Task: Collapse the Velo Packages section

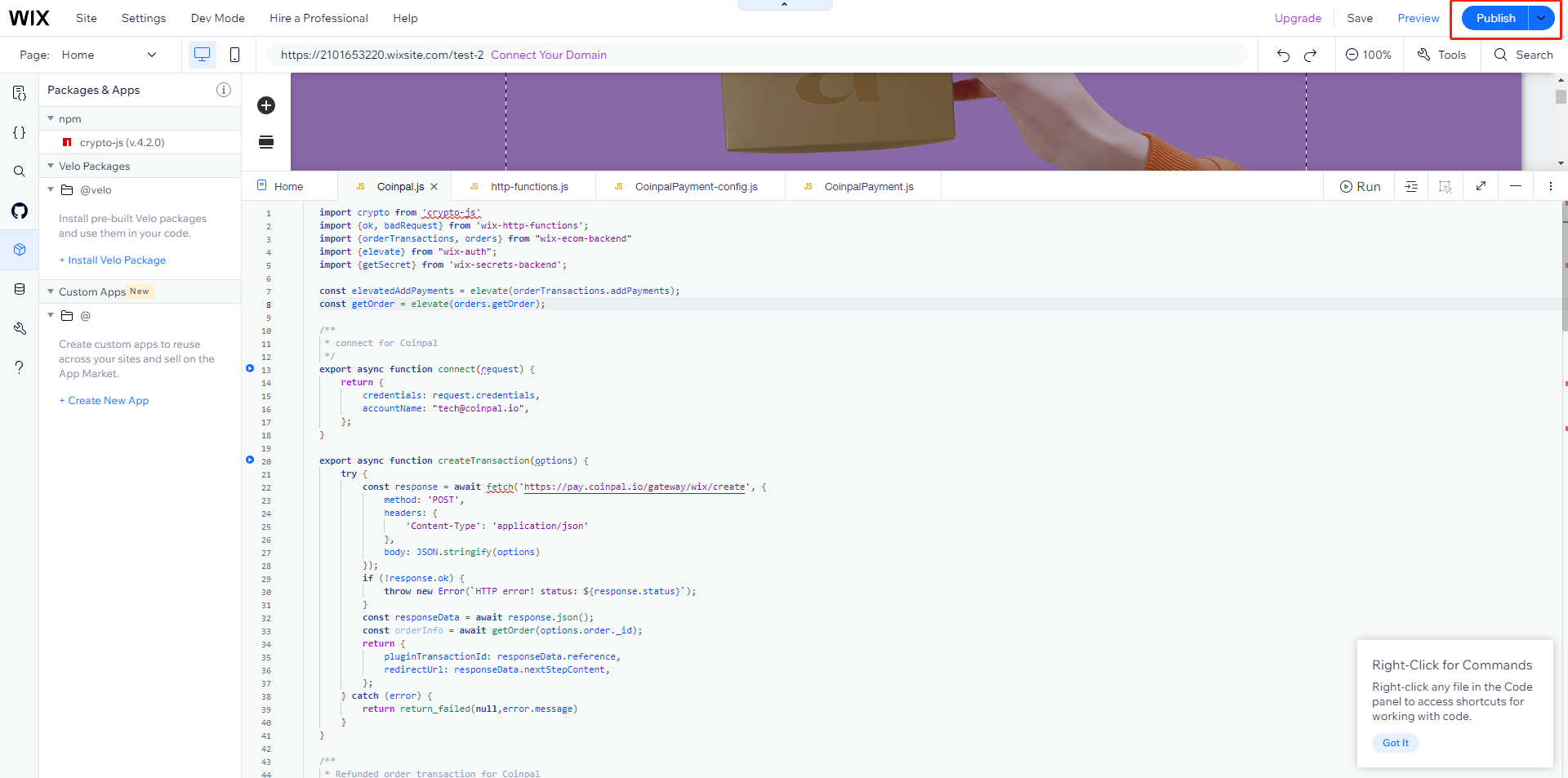Action: coord(51,166)
